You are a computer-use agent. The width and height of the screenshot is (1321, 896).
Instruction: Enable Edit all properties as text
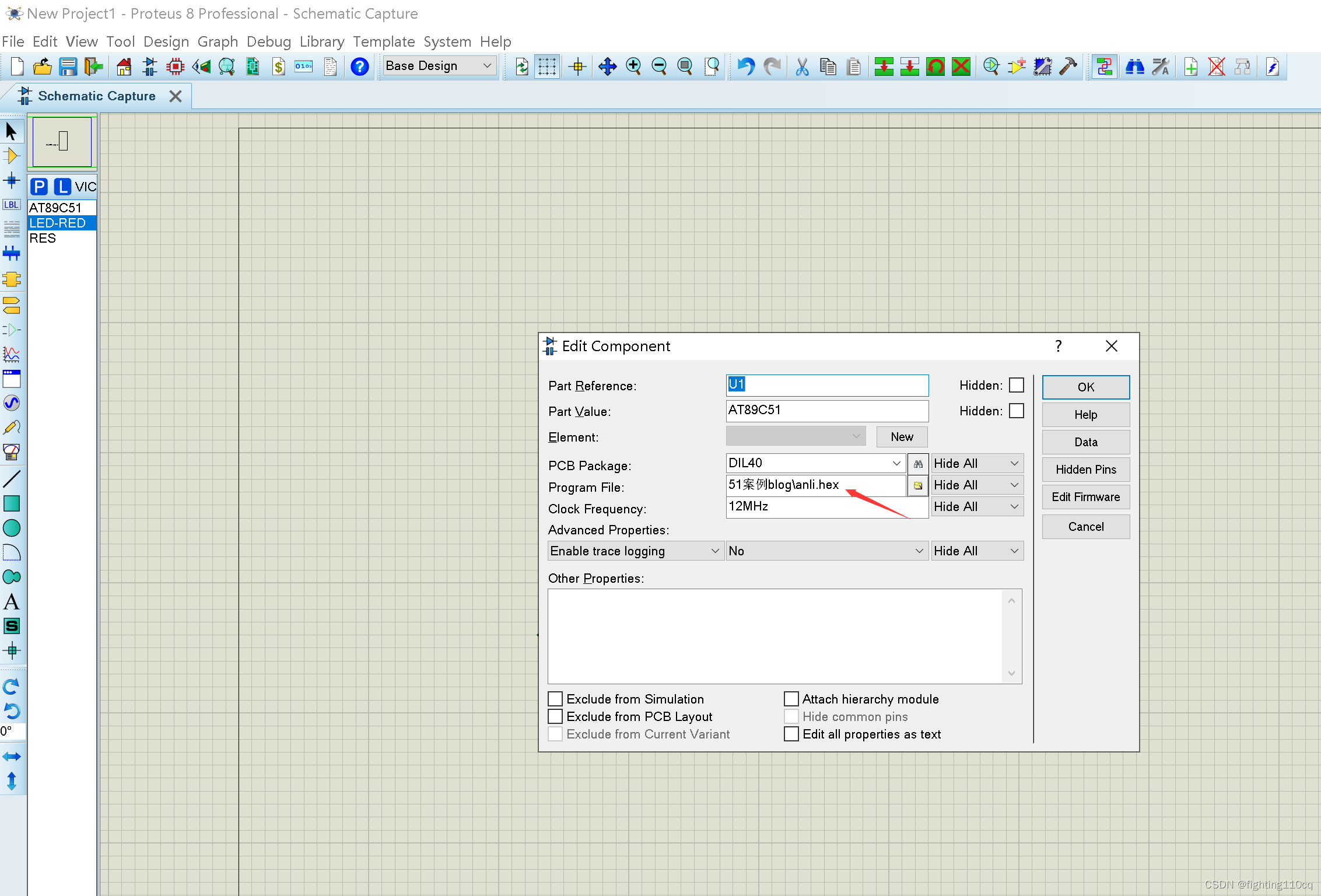[x=791, y=734]
